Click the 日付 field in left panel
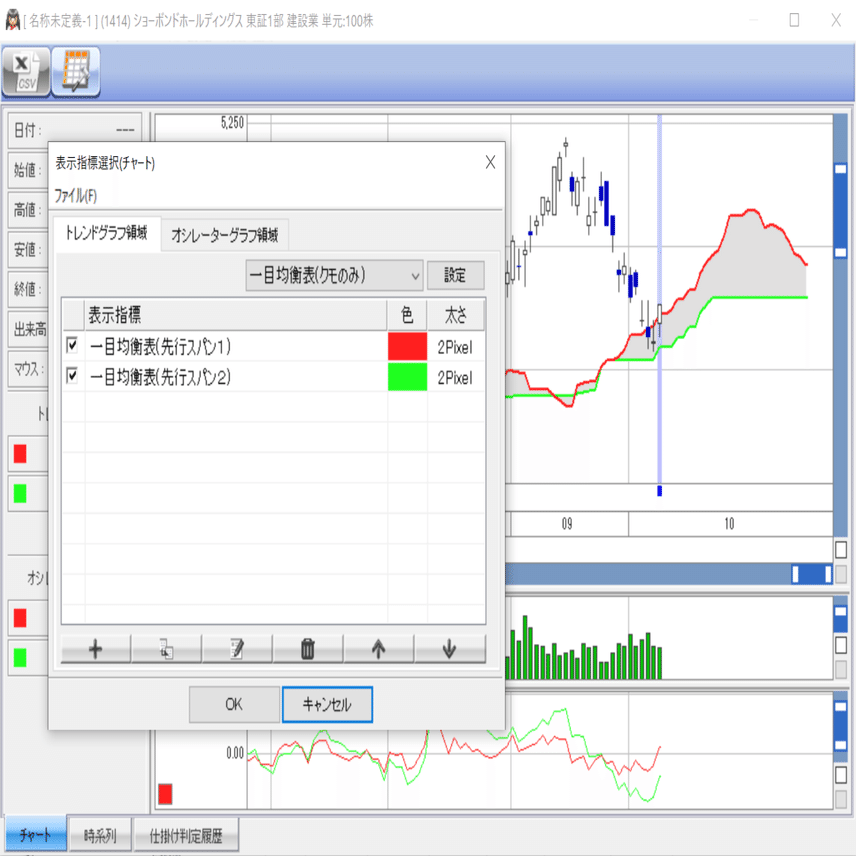This screenshot has width=856, height=856. [75, 130]
